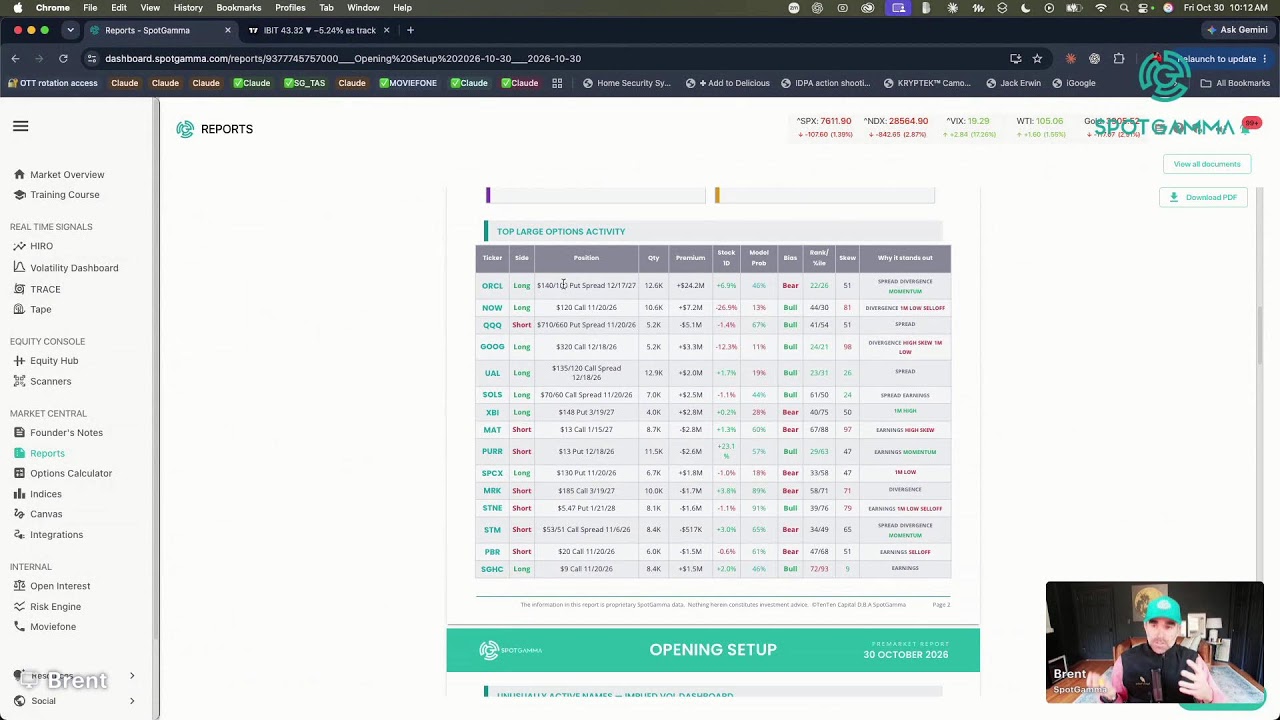Switch to the IBIT 43.32 browser tab

click(x=319, y=30)
